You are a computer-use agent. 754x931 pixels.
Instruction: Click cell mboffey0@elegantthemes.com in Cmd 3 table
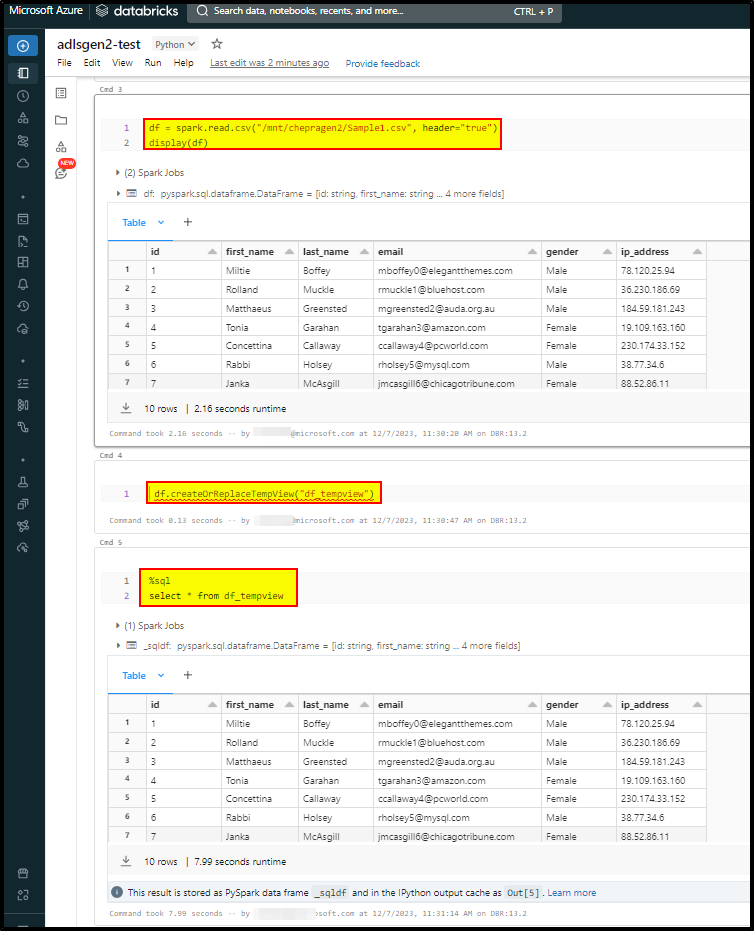[x=457, y=271]
